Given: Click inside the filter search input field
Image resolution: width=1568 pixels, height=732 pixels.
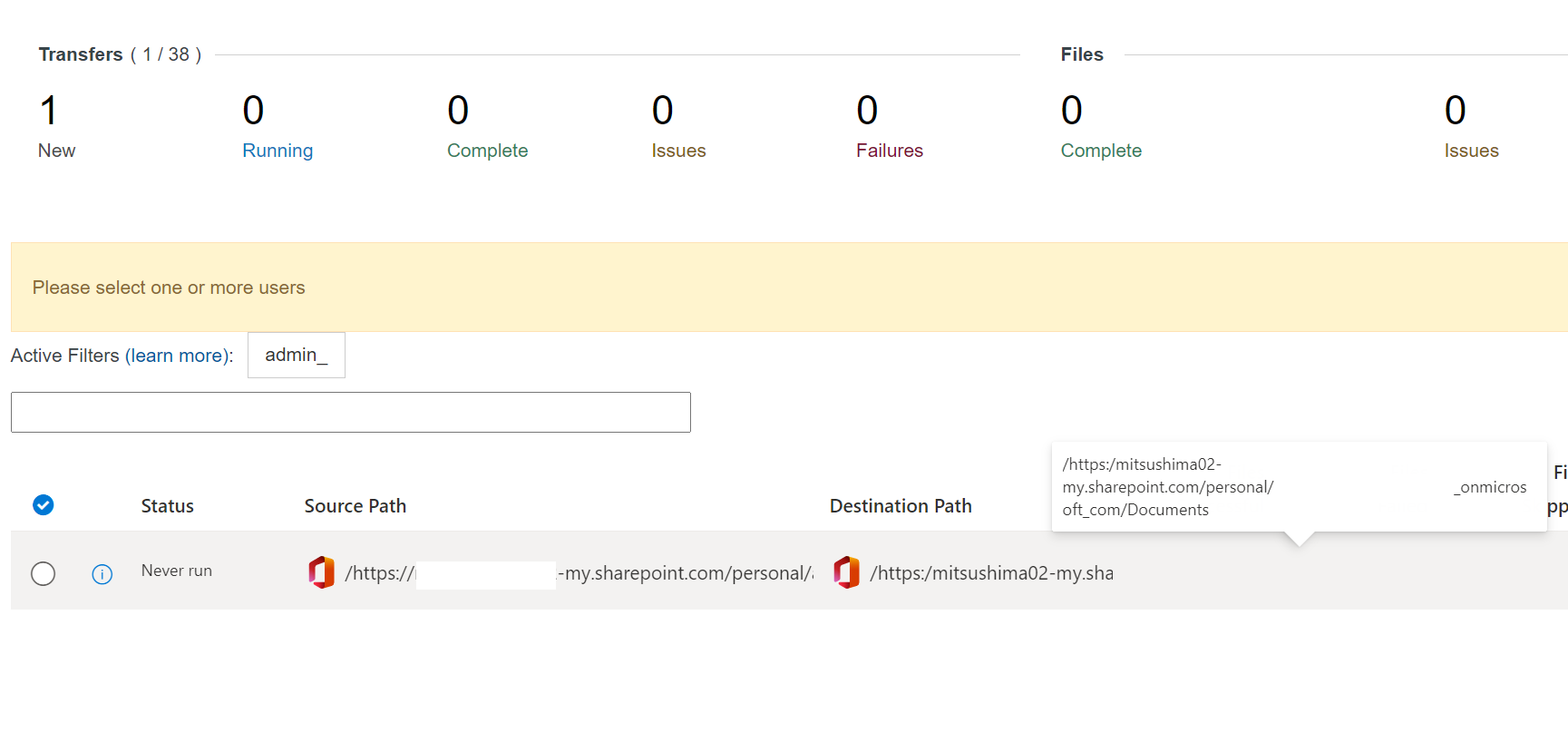Looking at the screenshot, I should pos(351,412).
